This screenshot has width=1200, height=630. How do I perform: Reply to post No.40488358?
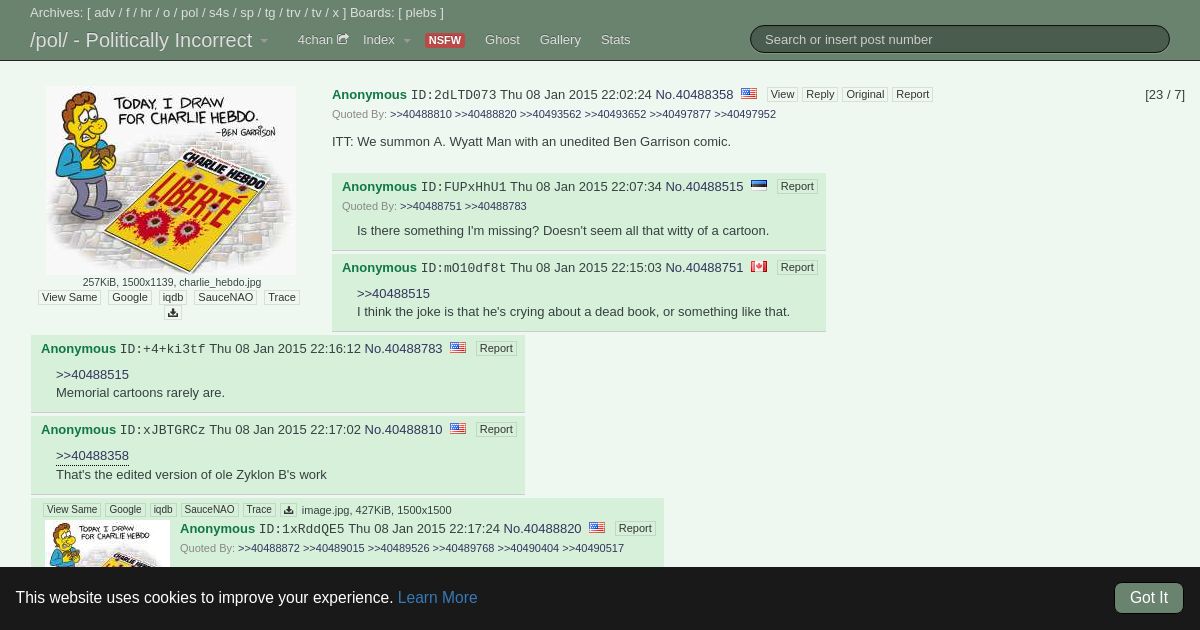[x=820, y=94]
